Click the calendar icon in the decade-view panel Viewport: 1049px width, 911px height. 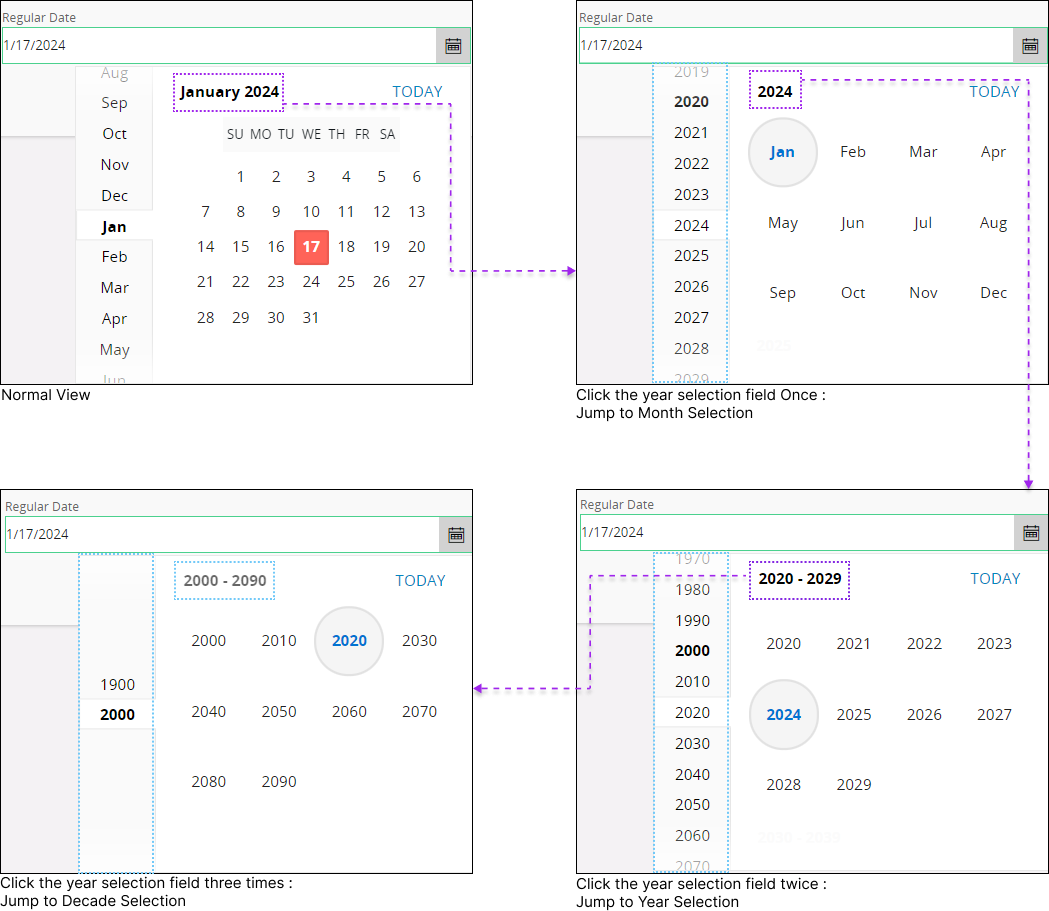tap(455, 534)
